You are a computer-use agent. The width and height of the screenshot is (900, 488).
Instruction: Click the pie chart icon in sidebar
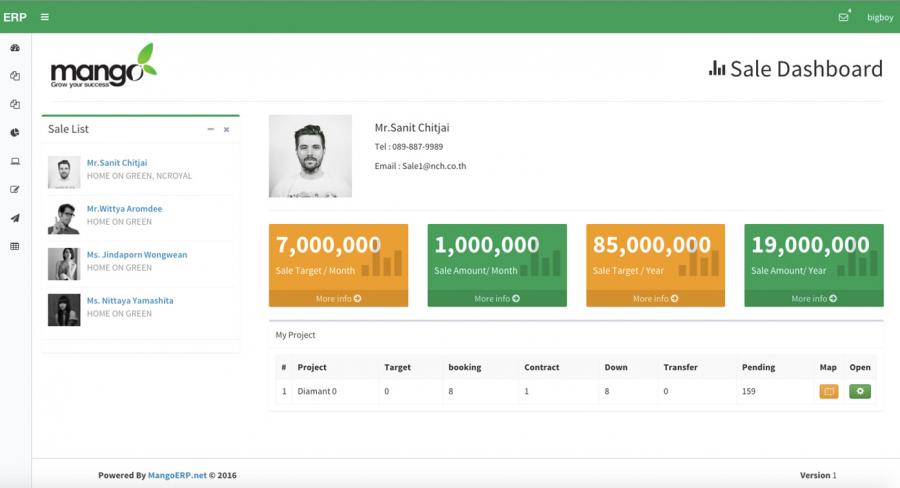(15, 132)
